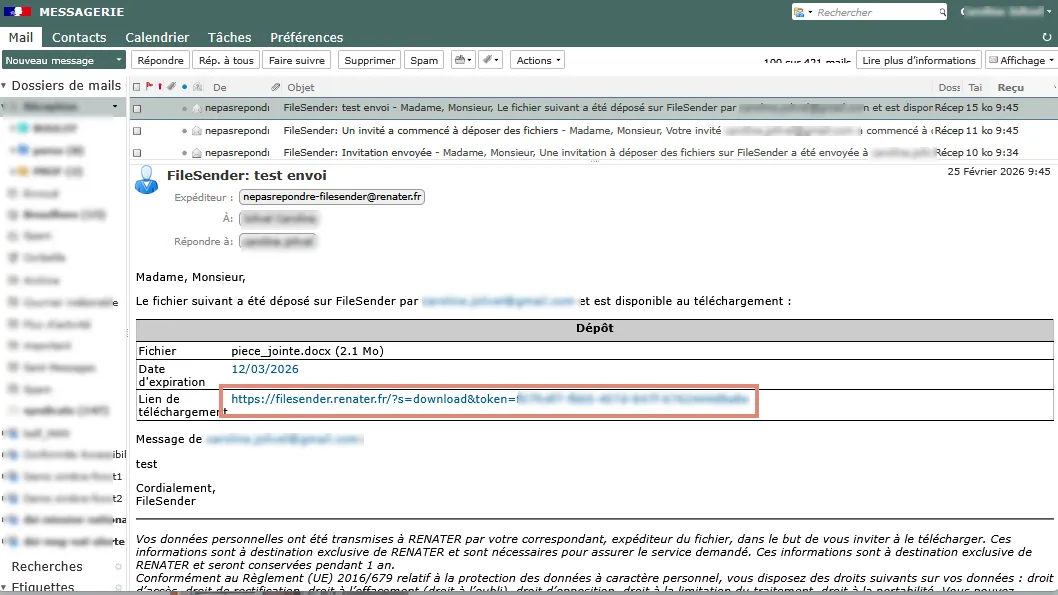This screenshot has height=595, width=1058.
Task: Click the magnifier icon in the search box
Action: click(x=942, y=12)
